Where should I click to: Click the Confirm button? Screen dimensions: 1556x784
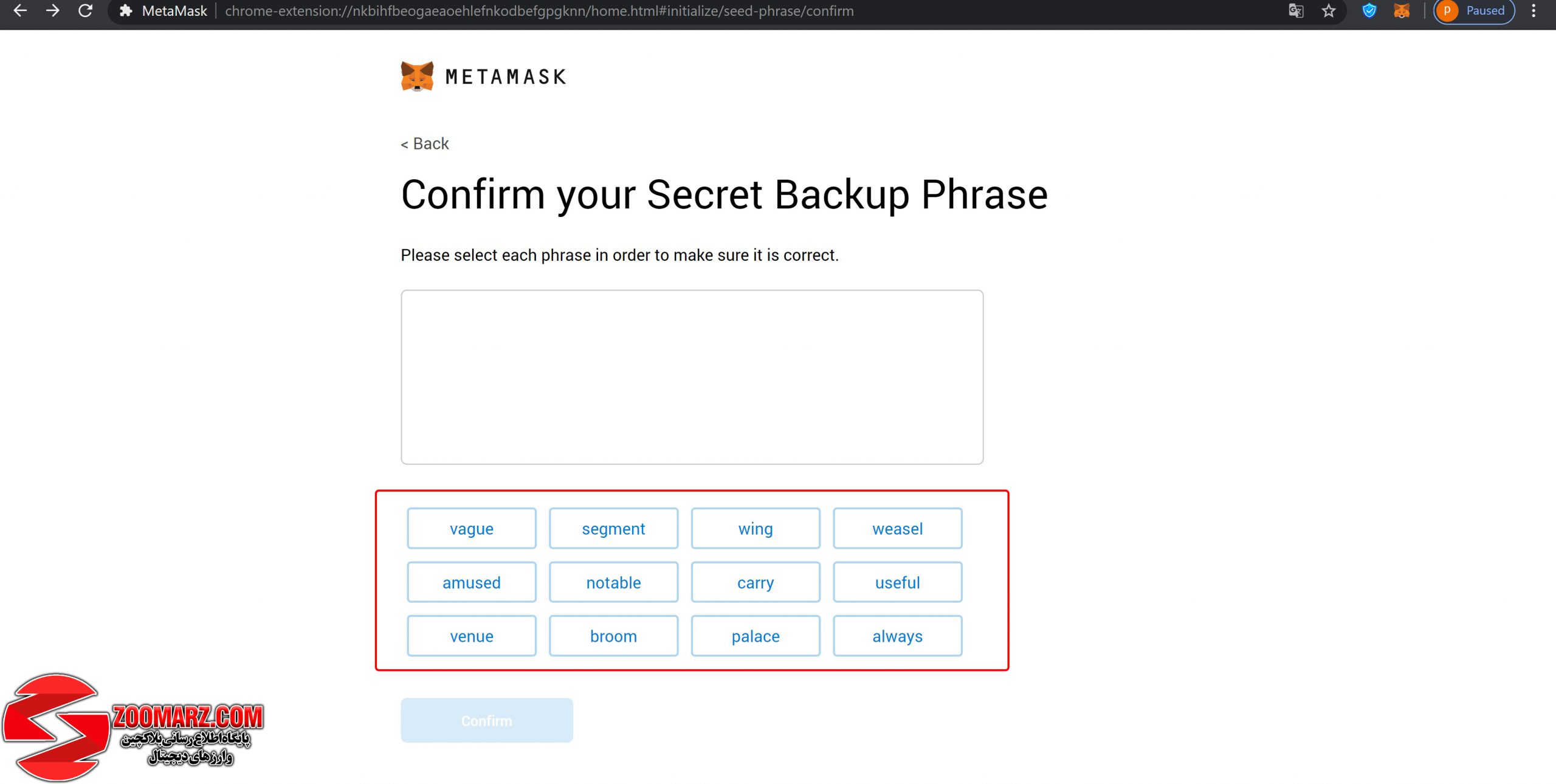[x=486, y=720]
